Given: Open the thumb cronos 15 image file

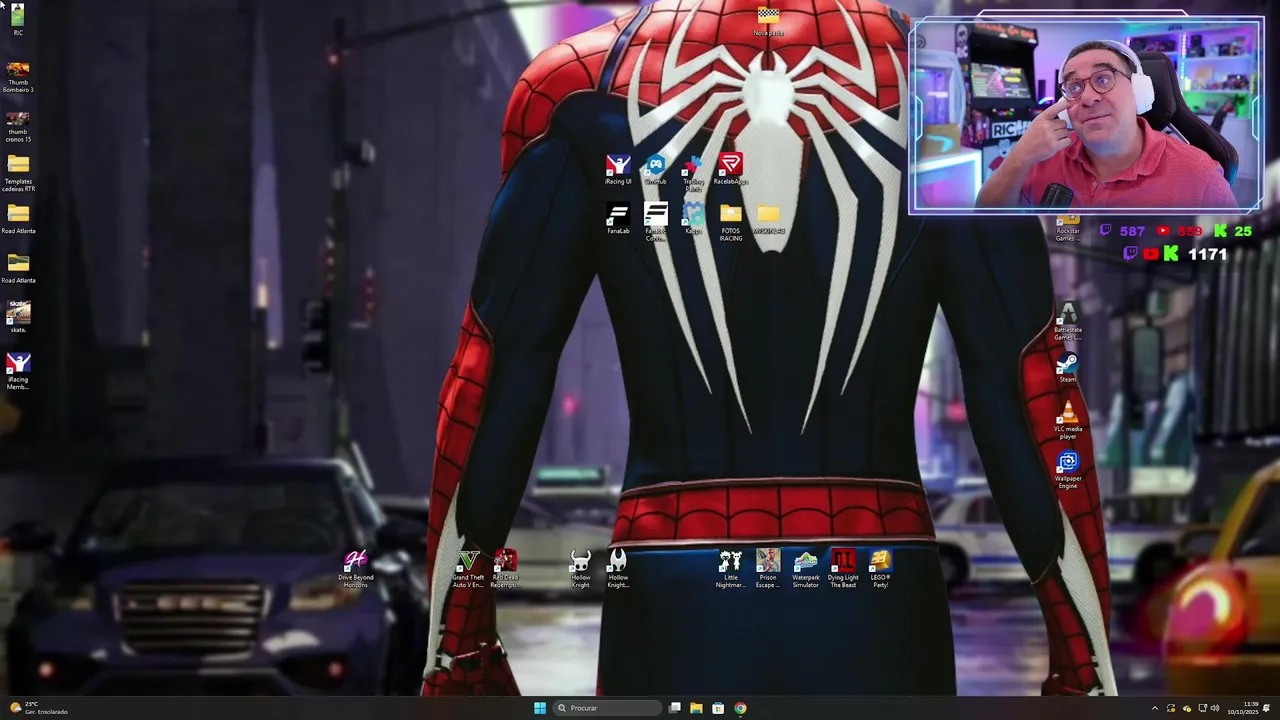Looking at the screenshot, I should point(18,127).
